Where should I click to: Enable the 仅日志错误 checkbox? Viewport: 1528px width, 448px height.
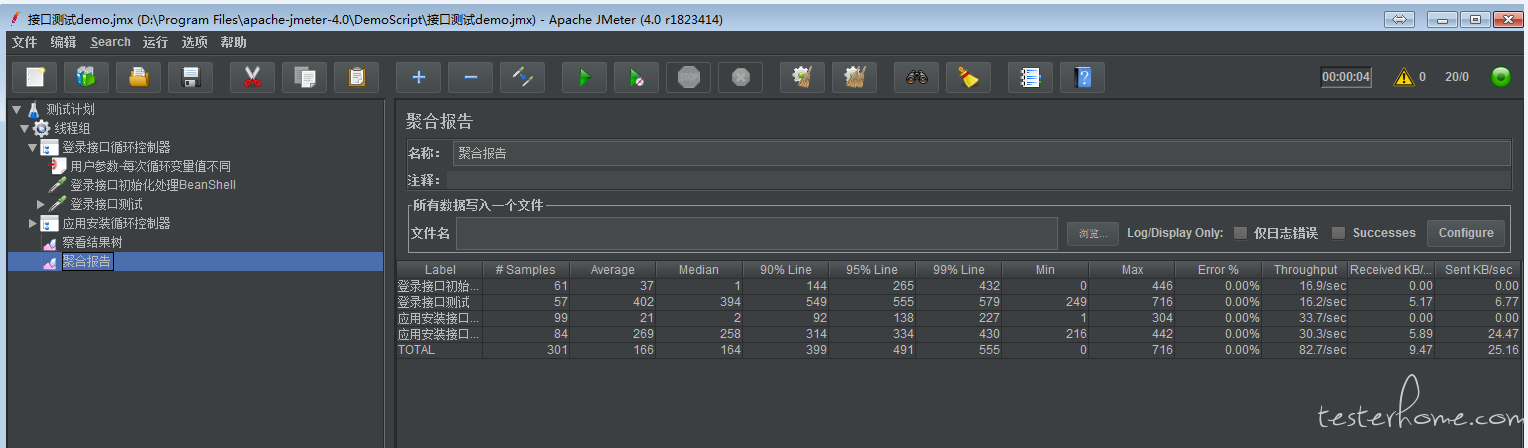[1240, 233]
